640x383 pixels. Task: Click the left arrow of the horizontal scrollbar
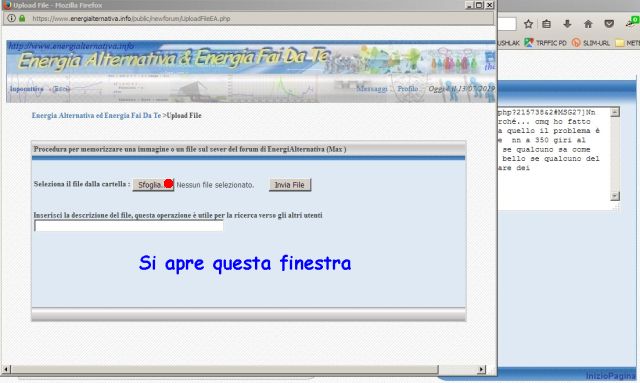coord(6,370)
